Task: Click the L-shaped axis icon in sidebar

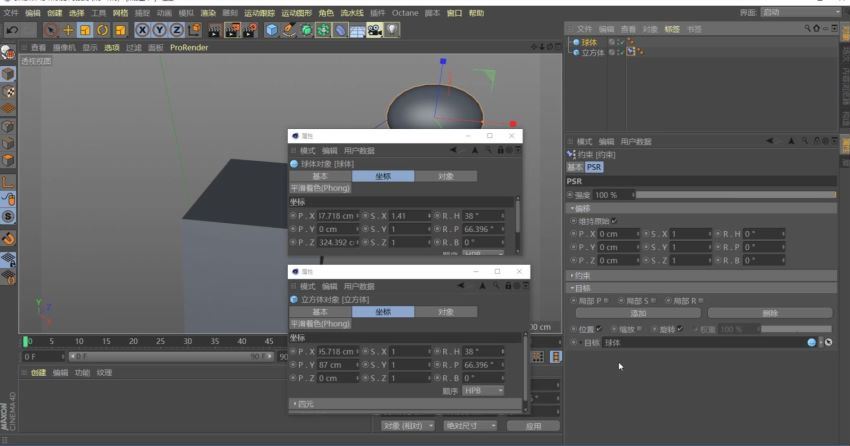Action: click(8, 182)
